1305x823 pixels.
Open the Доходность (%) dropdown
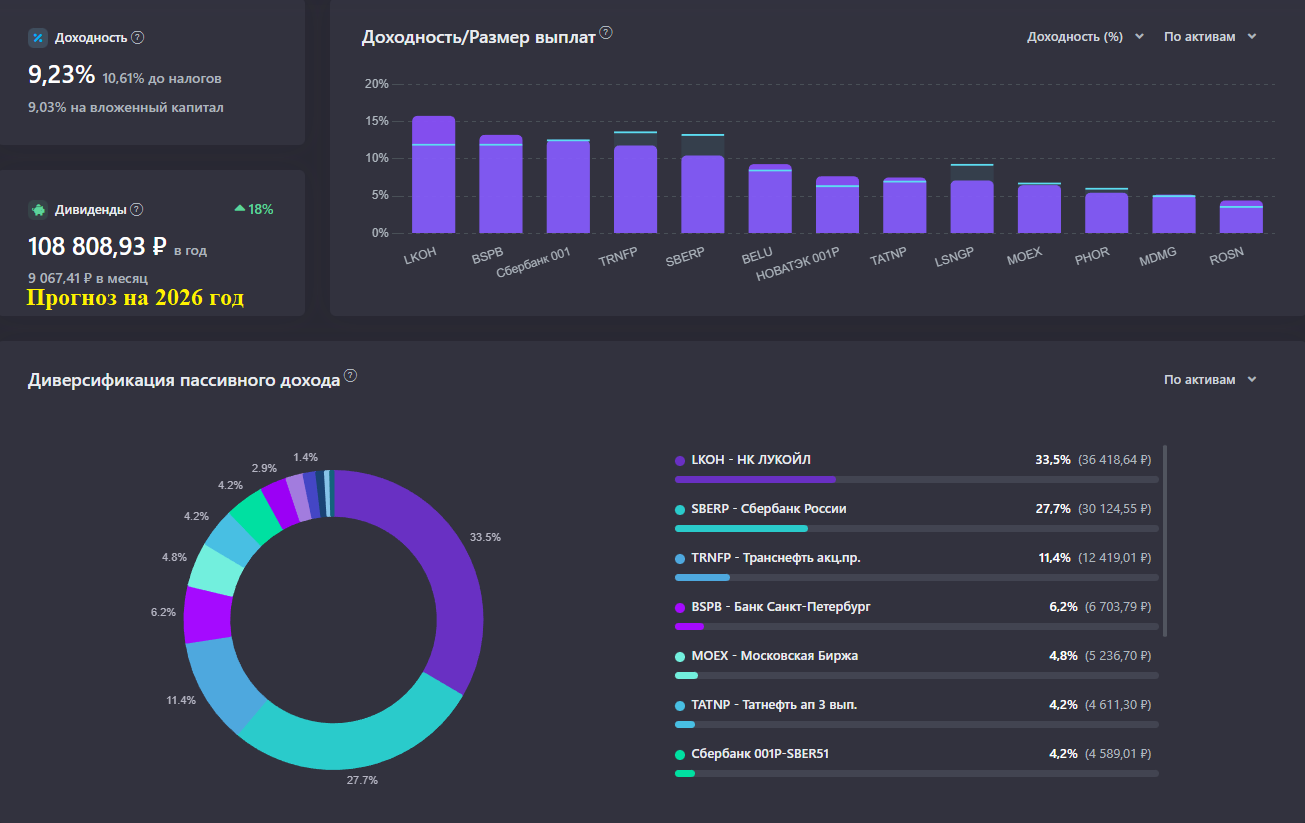click(x=1086, y=37)
